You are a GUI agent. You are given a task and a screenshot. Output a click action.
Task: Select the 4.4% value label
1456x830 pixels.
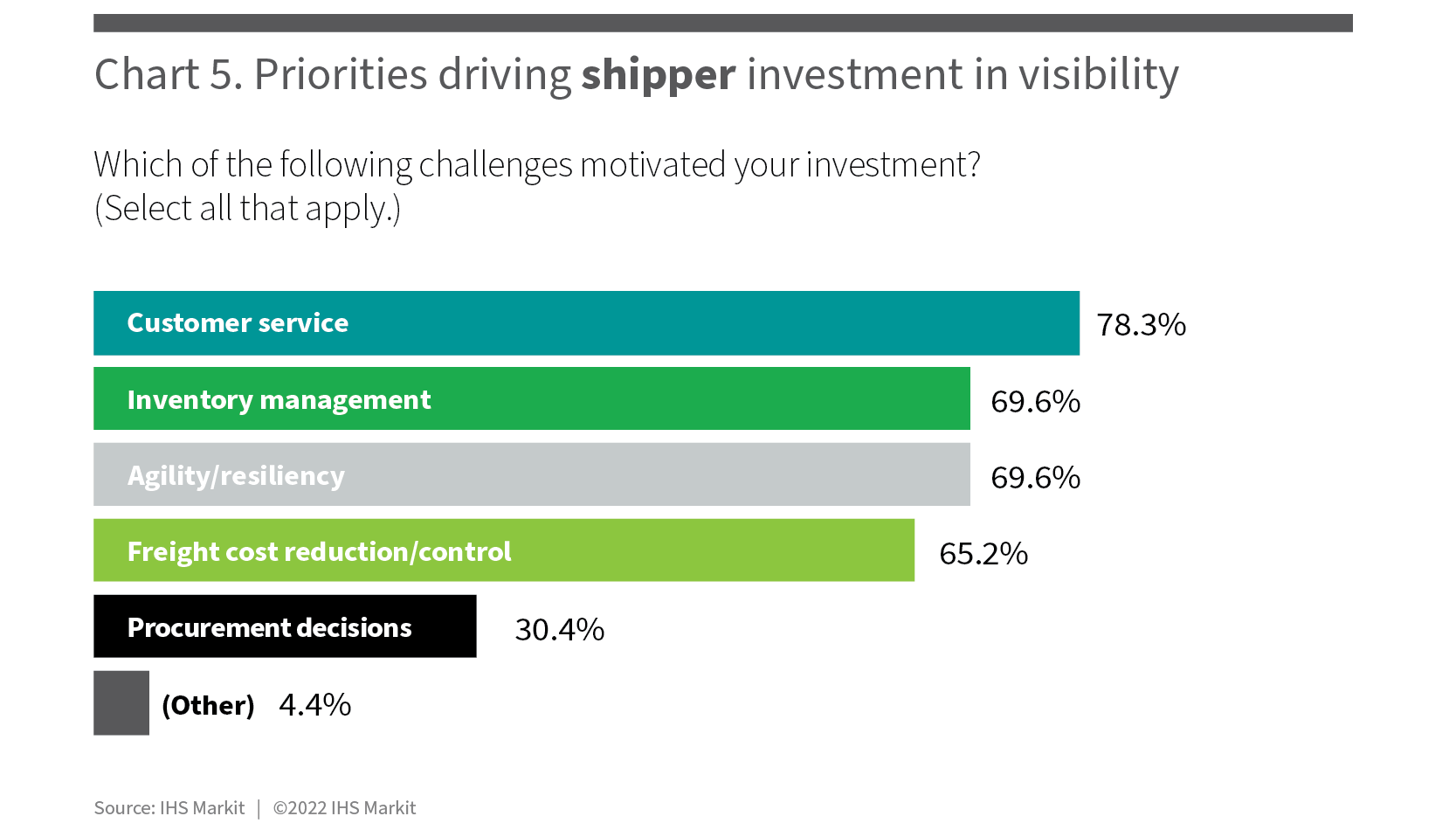[x=315, y=705]
